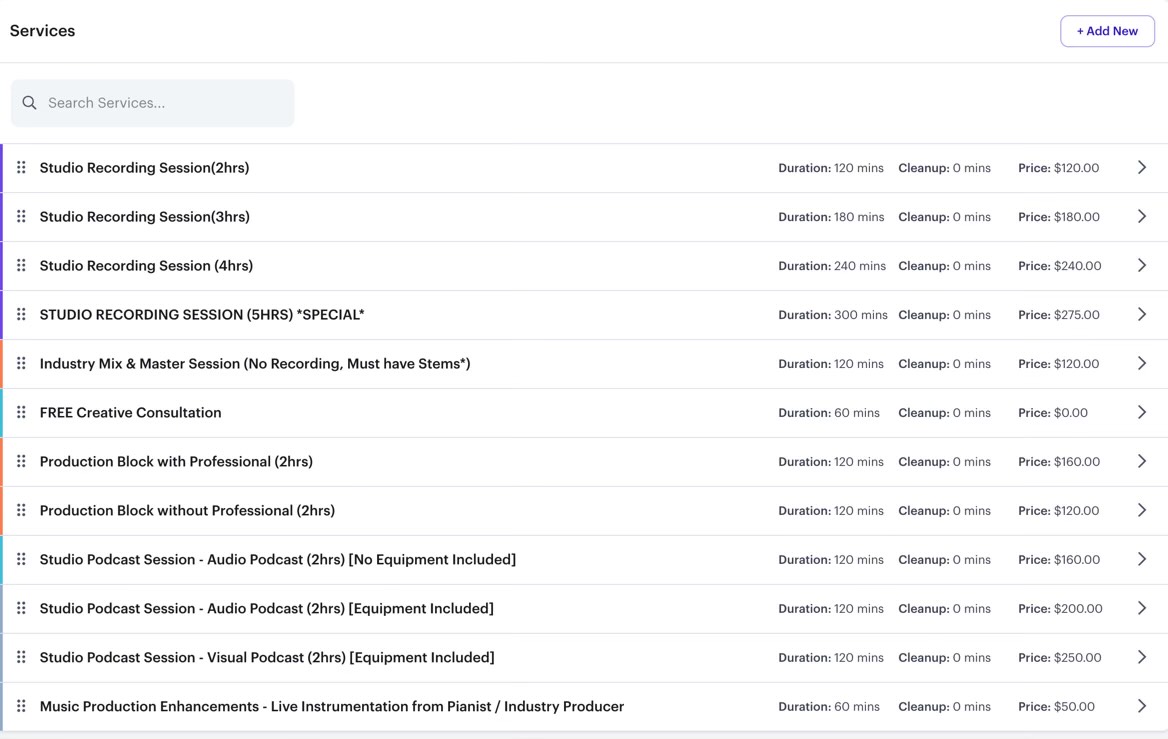Click drag handle for Studio Recording Session(3hrs)
Screen dimensions: 1168x739
click(x=21, y=217)
